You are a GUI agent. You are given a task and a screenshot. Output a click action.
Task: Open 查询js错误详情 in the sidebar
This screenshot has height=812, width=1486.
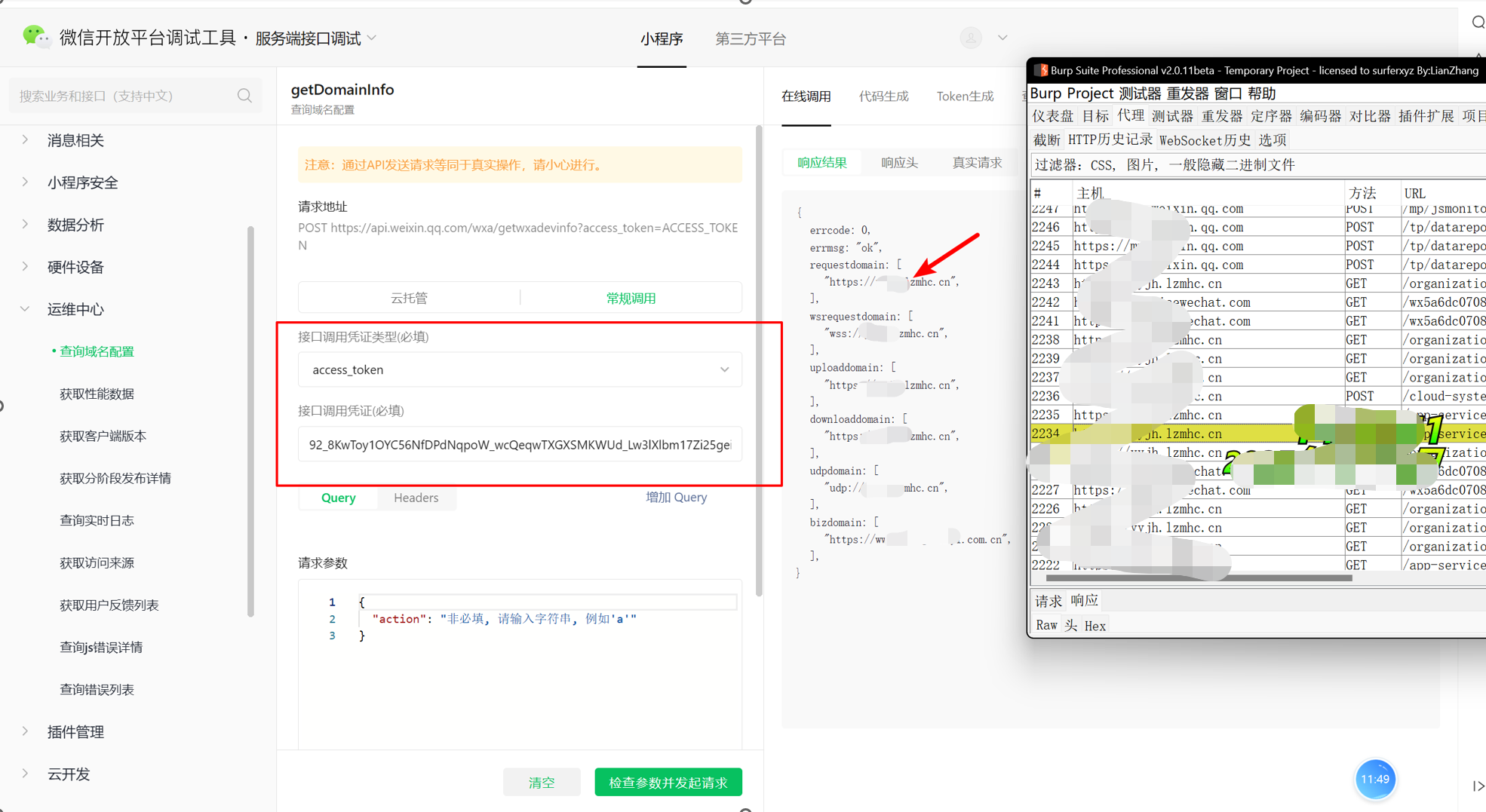point(101,647)
